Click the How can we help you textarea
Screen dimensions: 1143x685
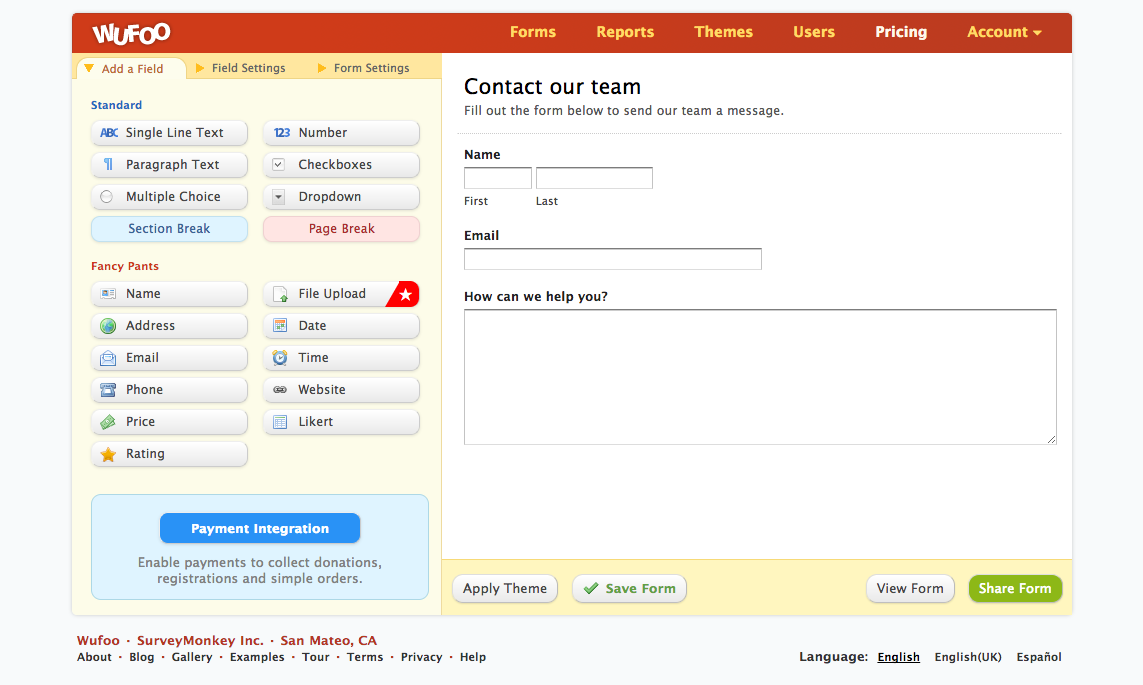(760, 377)
